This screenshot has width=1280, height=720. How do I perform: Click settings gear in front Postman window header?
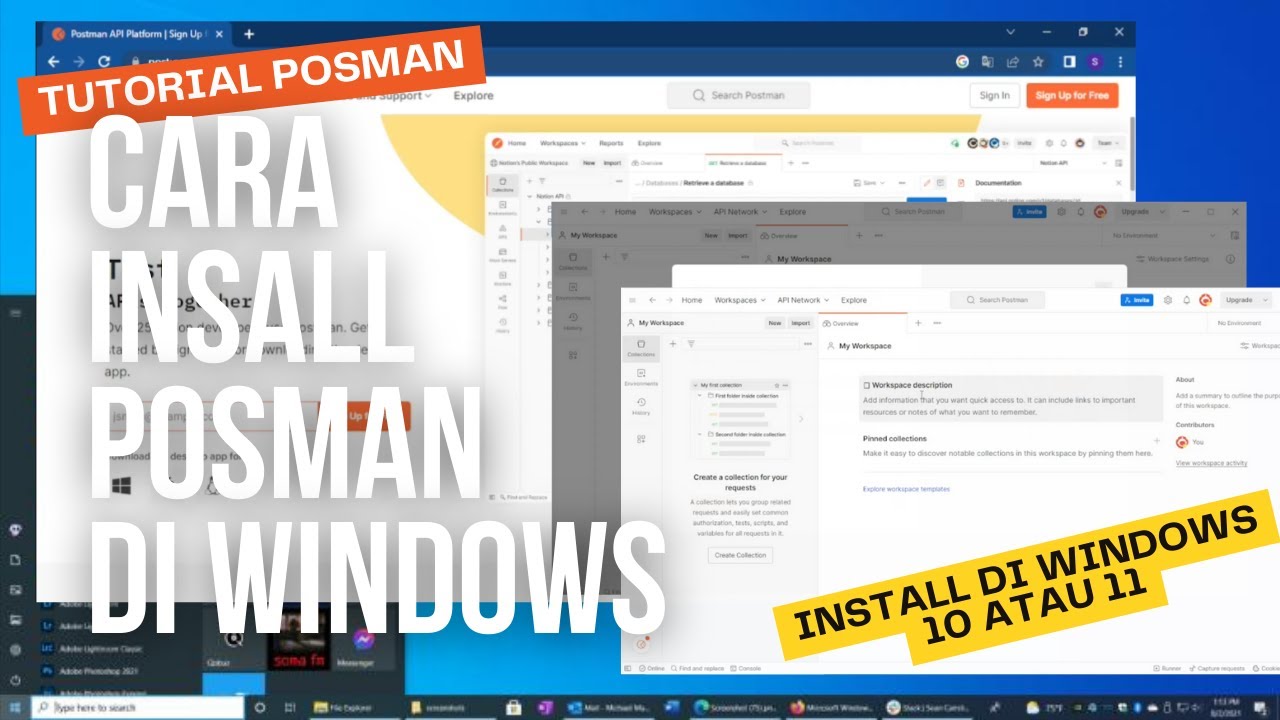click(x=1168, y=300)
